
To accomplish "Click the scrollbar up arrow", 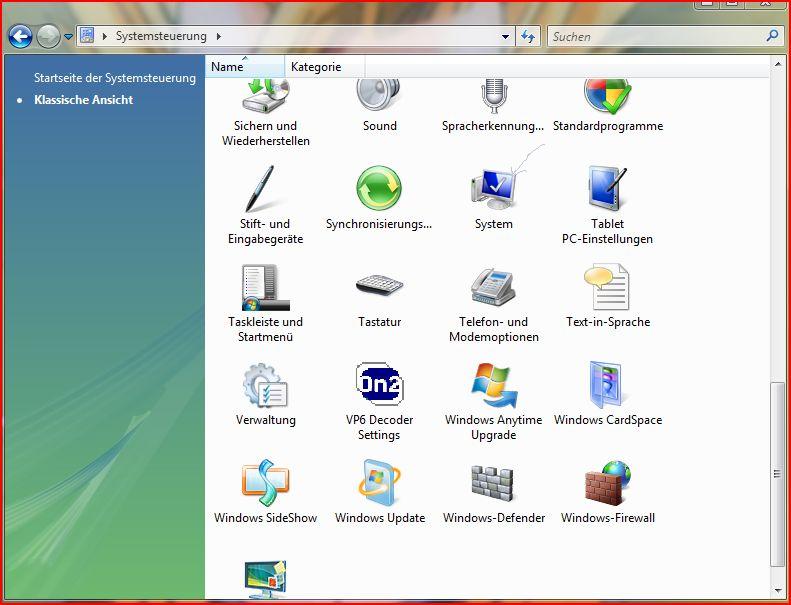I will (x=777, y=64).
